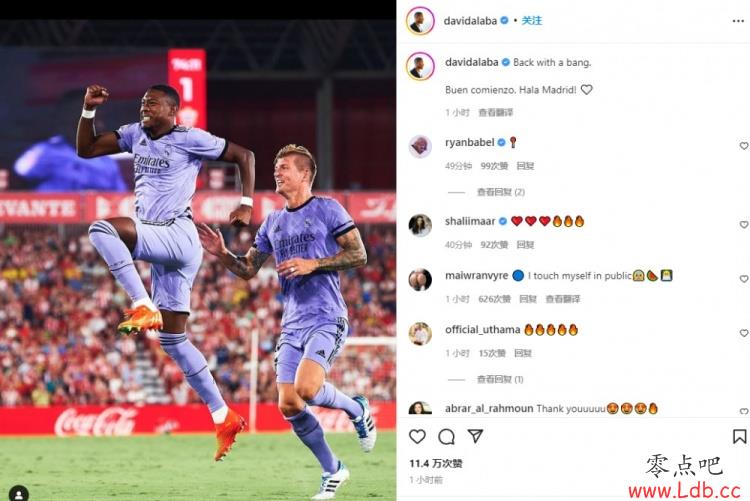Open ryanbabel's avatar

(420, 146)
